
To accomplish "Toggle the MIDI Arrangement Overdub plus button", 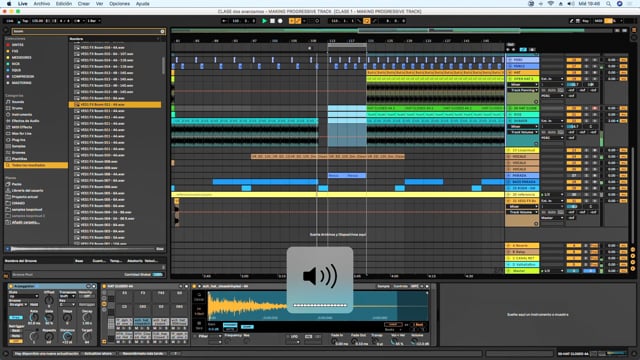I will (291, 21).
